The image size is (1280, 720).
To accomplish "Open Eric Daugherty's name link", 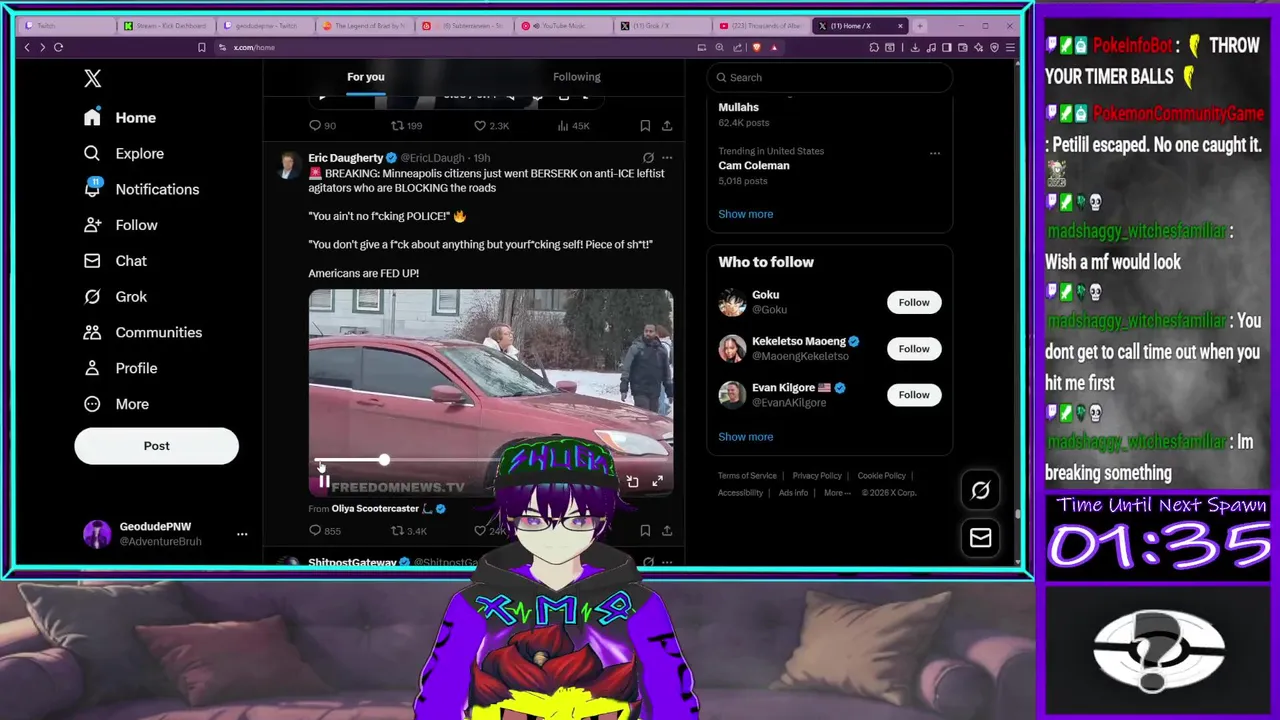I will click(x=345, y=158).
